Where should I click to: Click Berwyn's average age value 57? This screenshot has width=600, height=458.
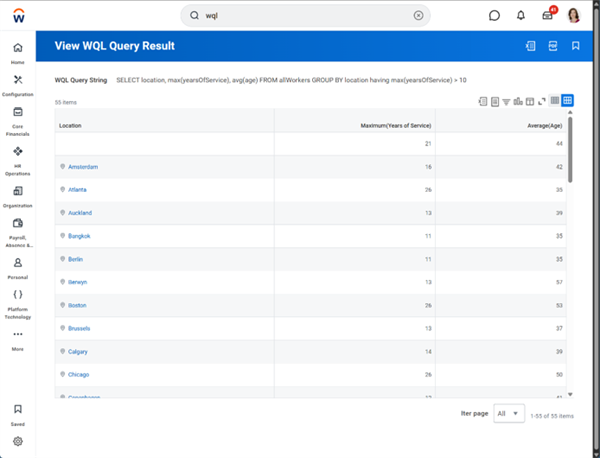coord(559,282)
